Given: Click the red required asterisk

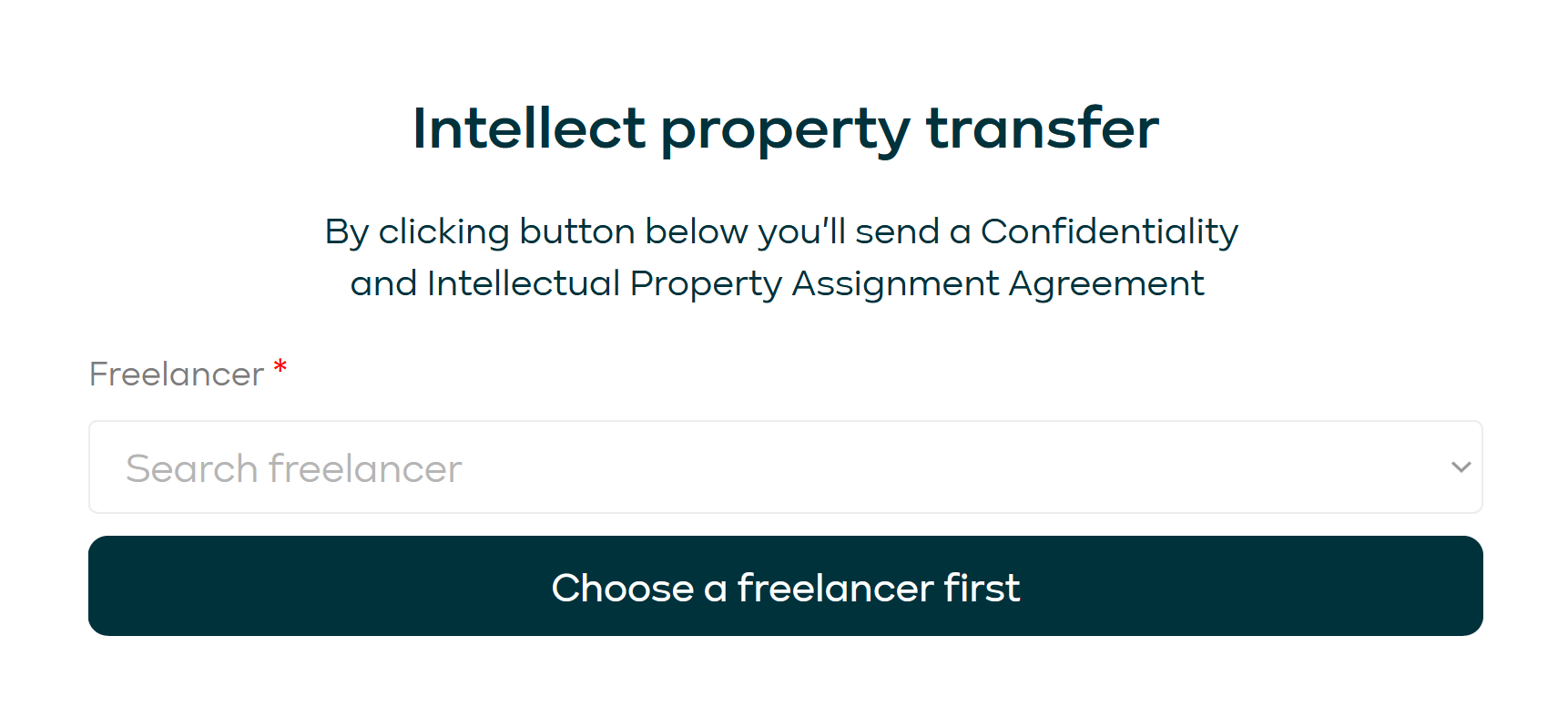Looking at the screenshot, I should click(x=279, y=367).
